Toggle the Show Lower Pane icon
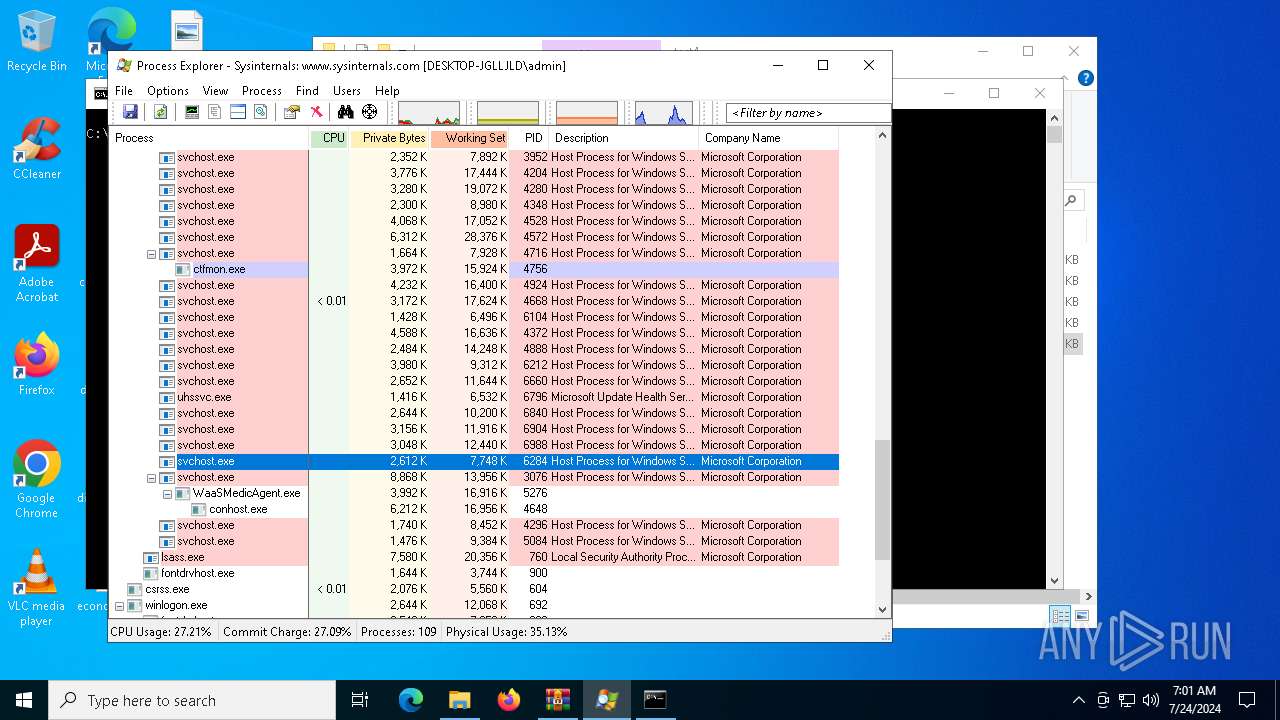 click(238, 112)
